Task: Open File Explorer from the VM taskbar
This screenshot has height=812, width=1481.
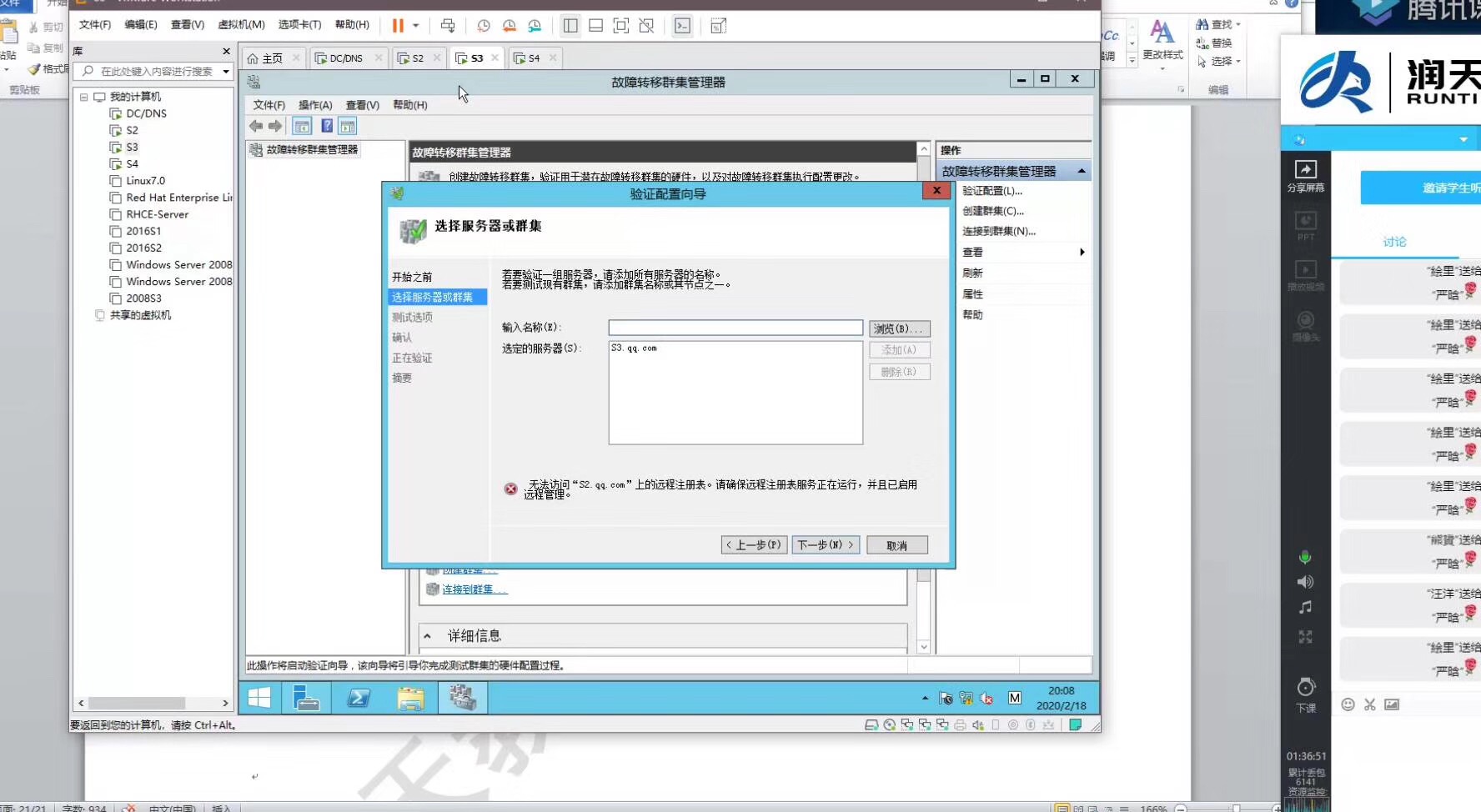Action: tap(410, 698)
